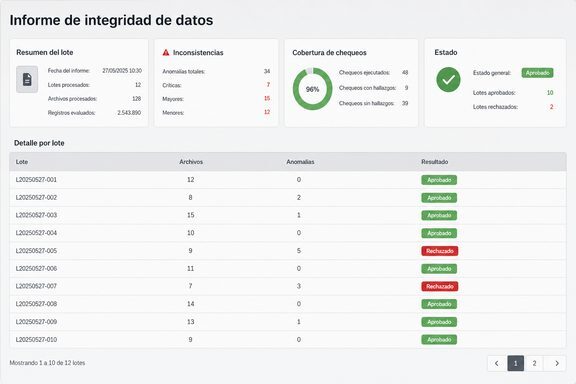The height and width of the screenshot is (384, 576).
Task: Select lot ID L20250527-005
Action: click(x=36, y=251)
